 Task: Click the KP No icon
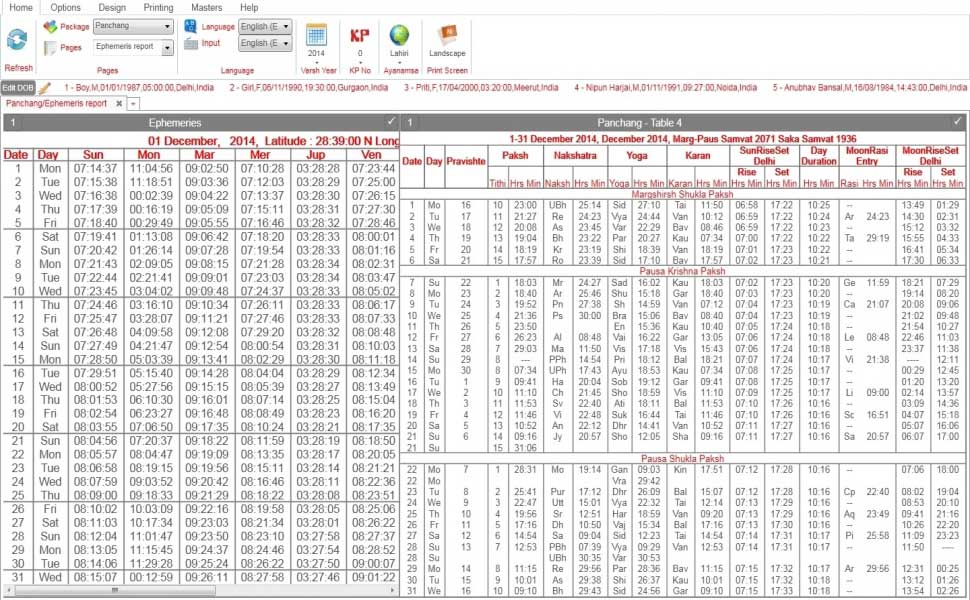(x=359, y=35)
